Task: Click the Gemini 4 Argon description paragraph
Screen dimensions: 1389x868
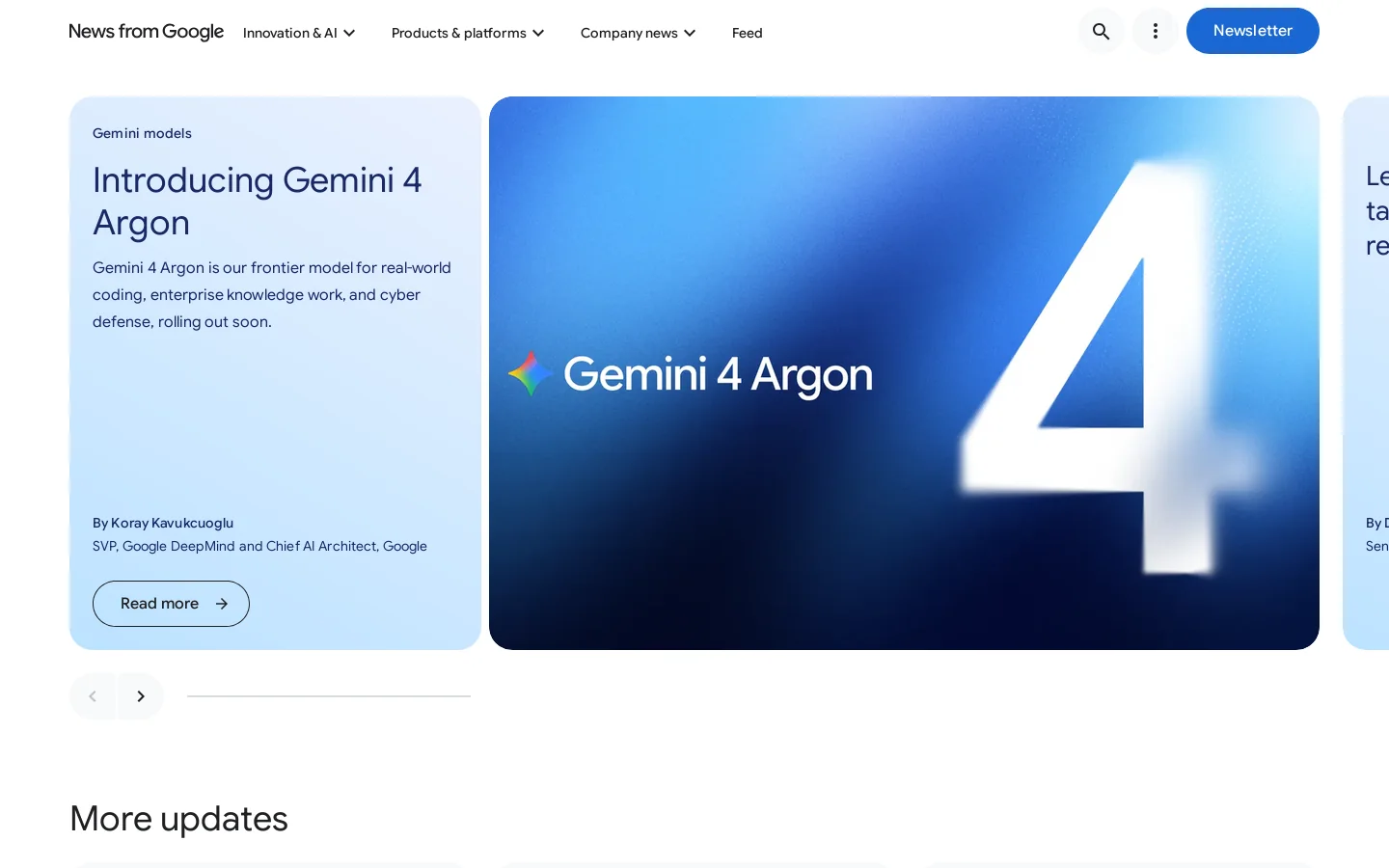Action: 272,295
